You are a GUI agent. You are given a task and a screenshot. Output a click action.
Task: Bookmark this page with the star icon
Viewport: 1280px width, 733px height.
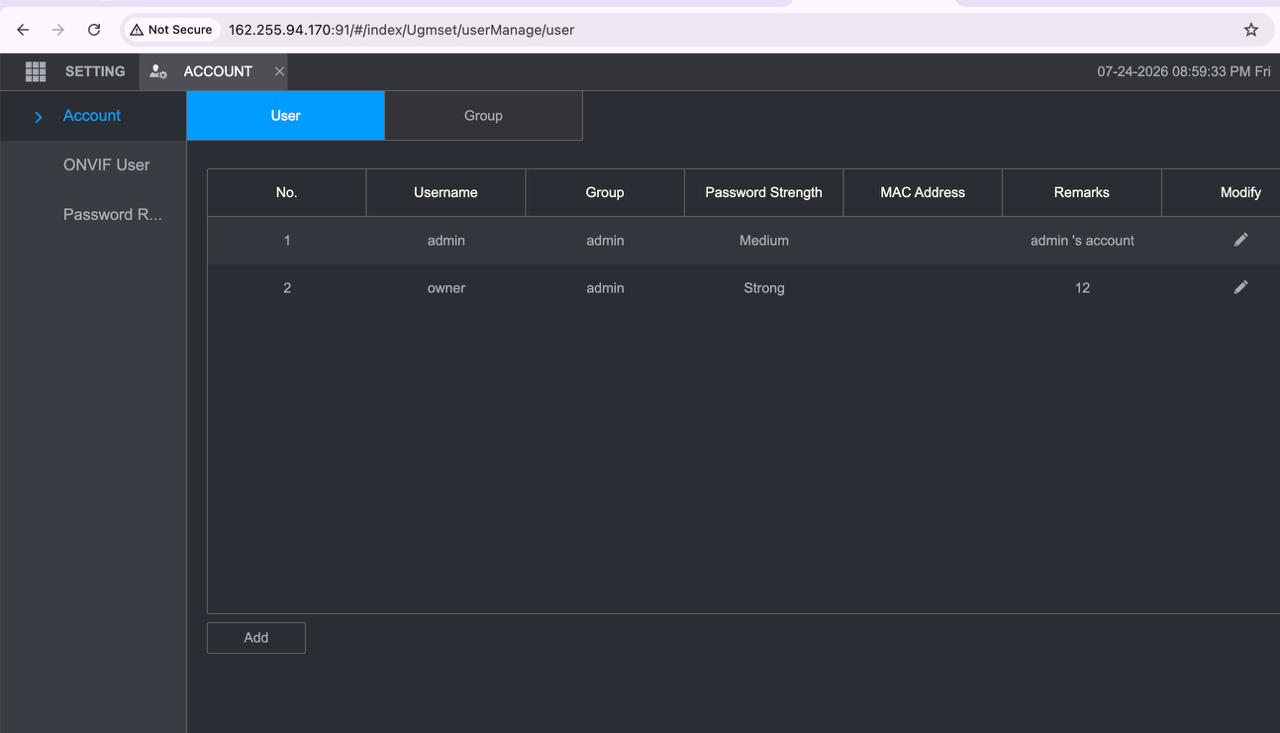(x=1251, y=30)
